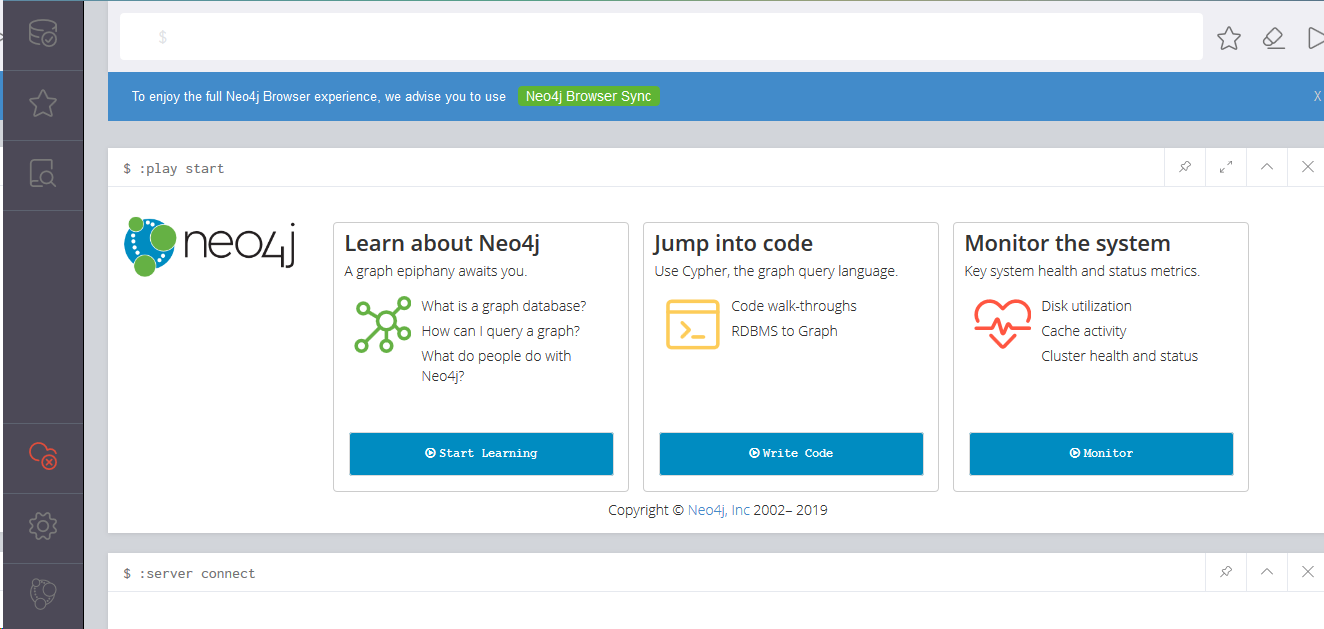Click 'What is a graph database?' text
This screenshot has height=629, width=1324.
[504, 306]
